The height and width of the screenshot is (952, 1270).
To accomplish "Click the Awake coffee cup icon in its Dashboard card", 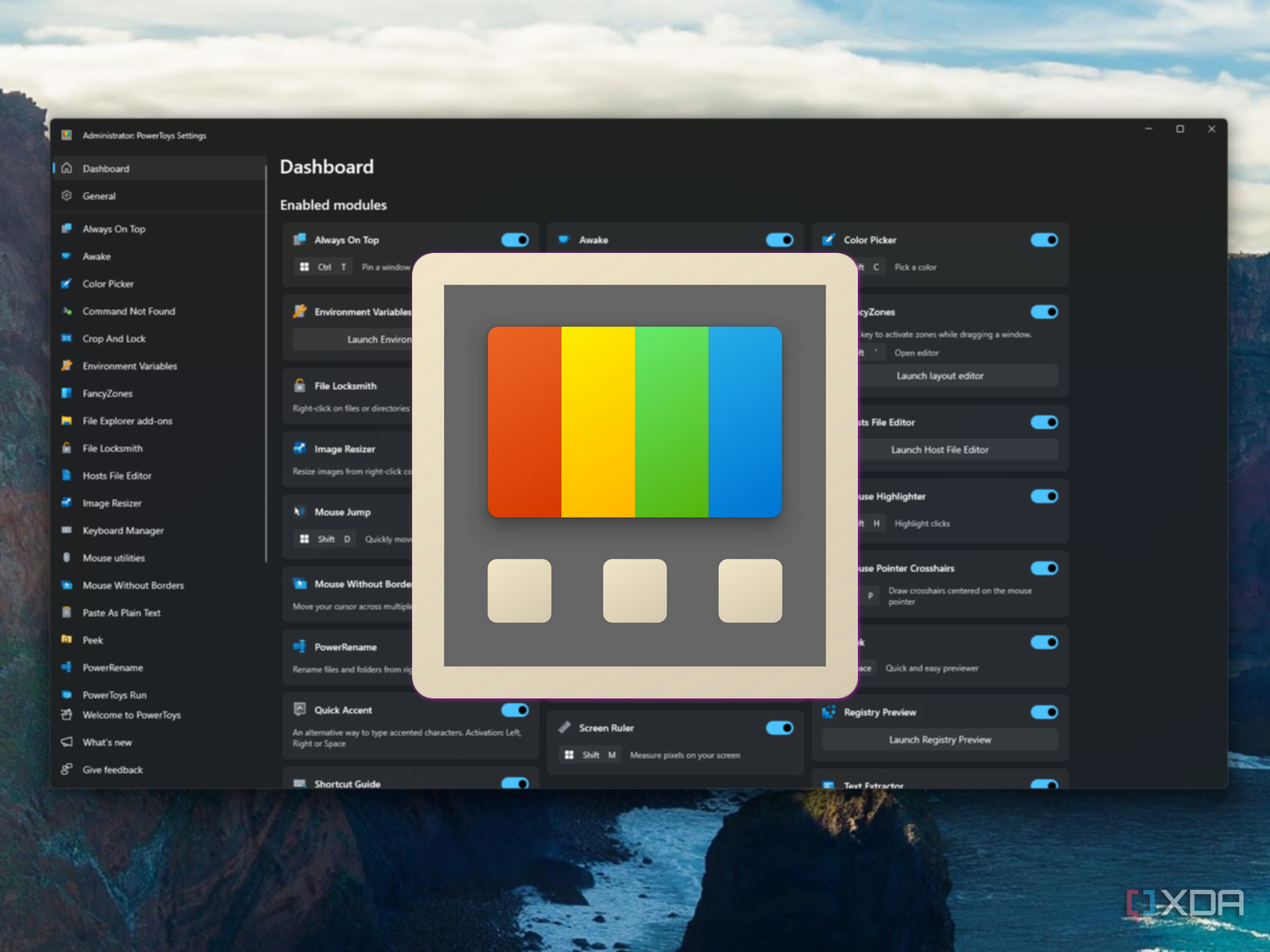I will click(564, 240).
